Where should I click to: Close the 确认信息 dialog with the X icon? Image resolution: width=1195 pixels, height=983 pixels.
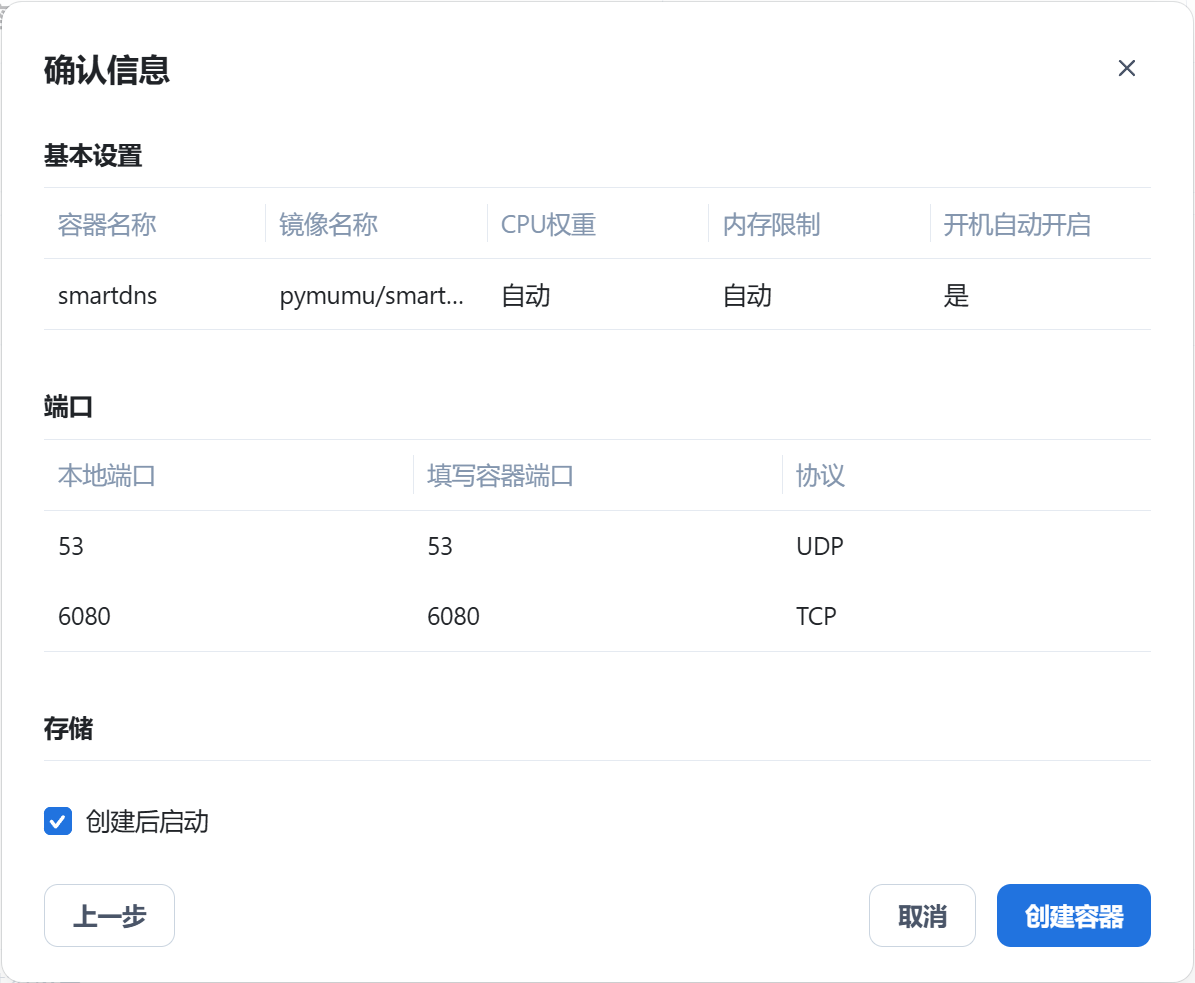pyautogui.click(x=1126, y=68)
